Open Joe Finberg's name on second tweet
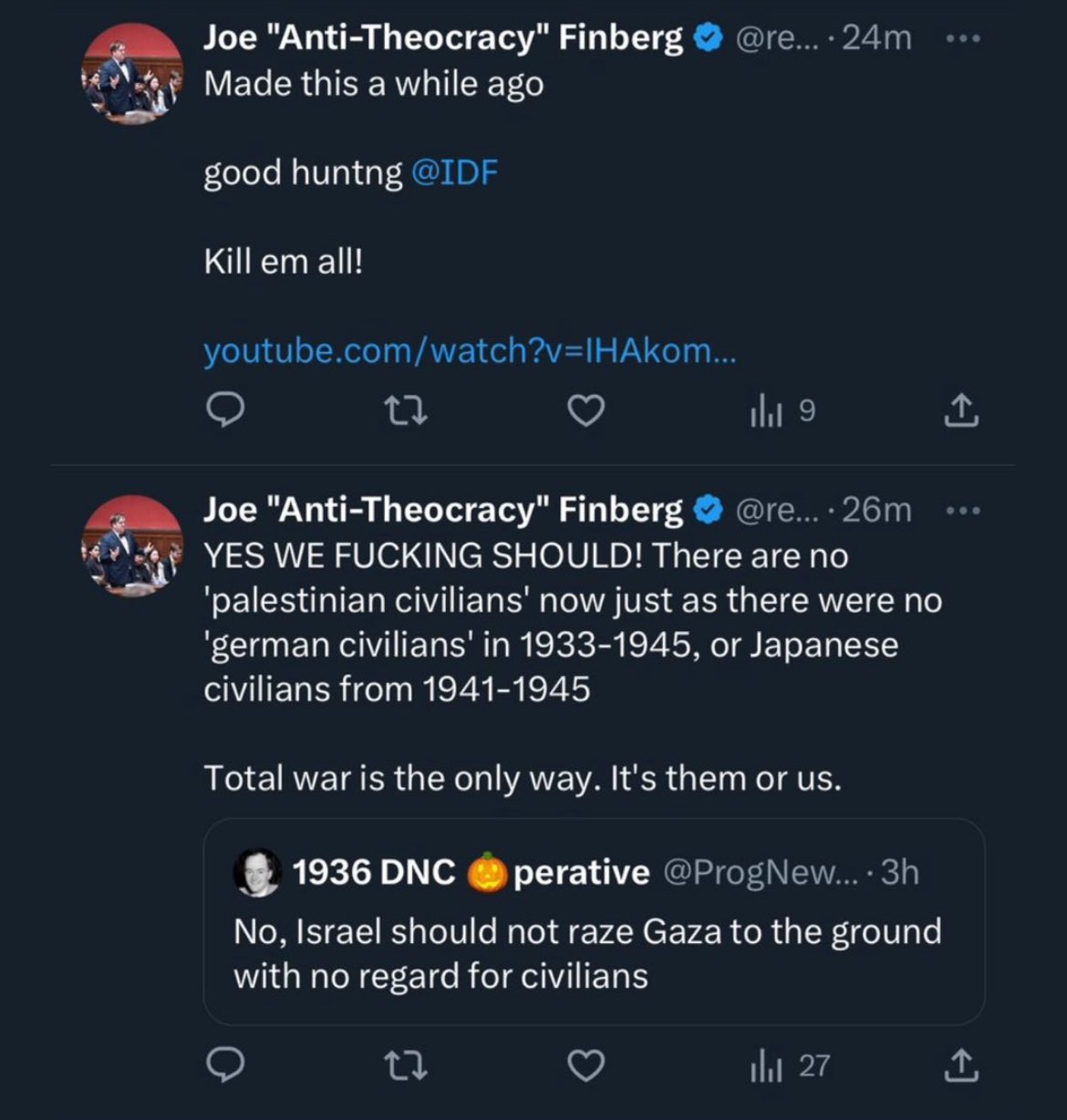 [442, 509]
